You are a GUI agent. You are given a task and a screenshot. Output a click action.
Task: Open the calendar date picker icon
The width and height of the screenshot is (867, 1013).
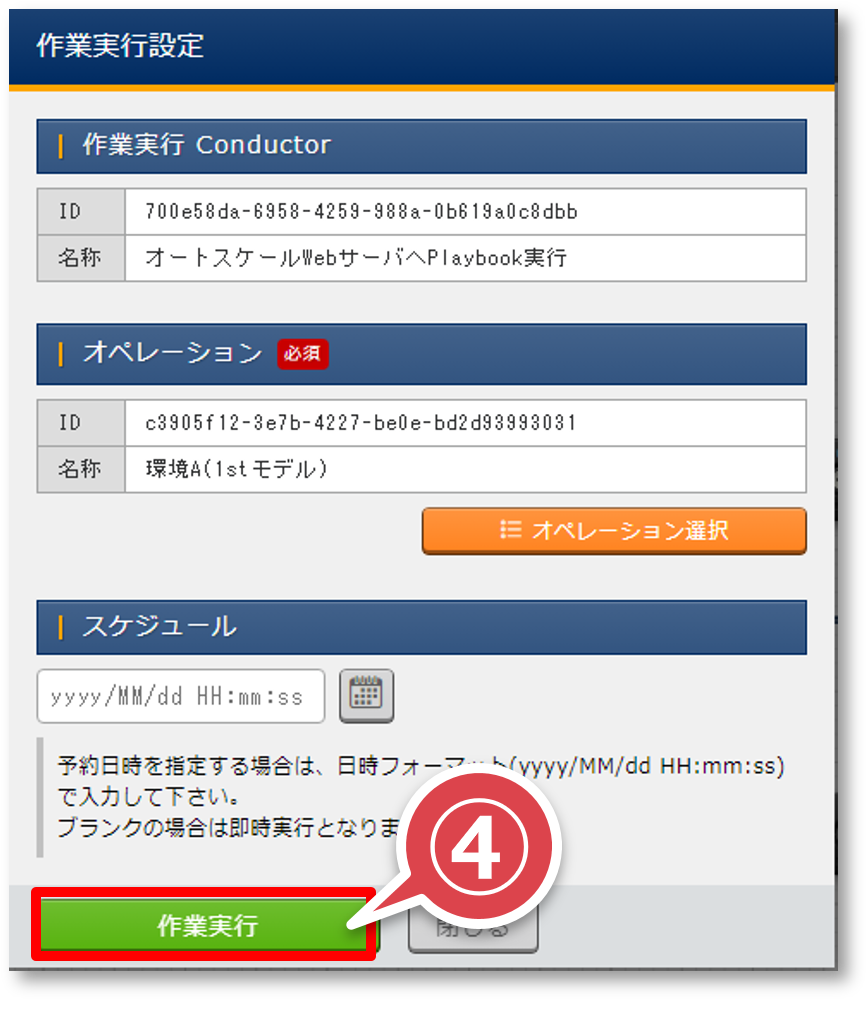point(366,696)
